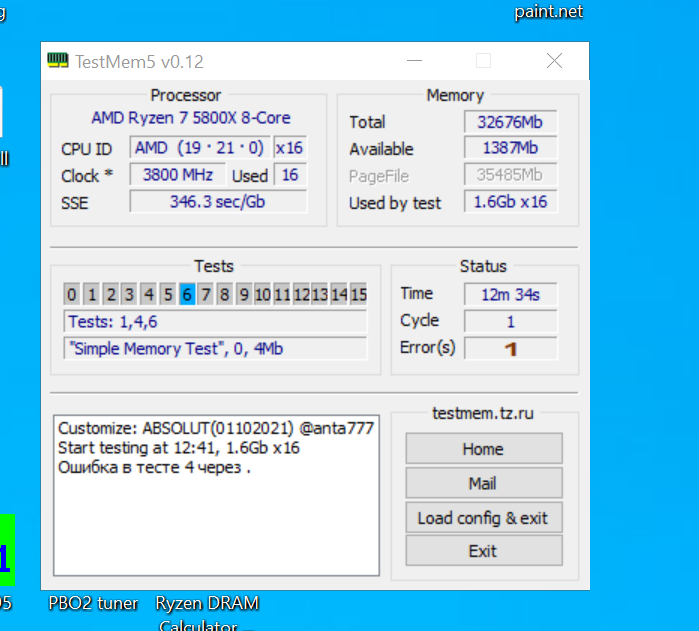
Task: Select test box number 4
Action: 148,294
